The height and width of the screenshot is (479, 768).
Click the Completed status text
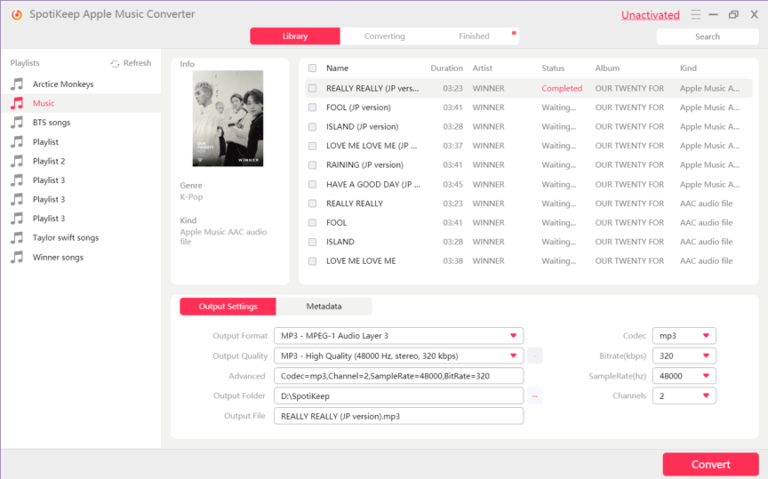pos(562,88)
